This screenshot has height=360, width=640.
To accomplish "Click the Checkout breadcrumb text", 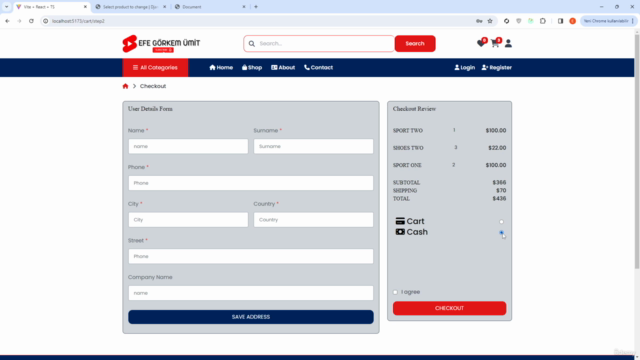I will pyautogui.click(x=153, y=86).
